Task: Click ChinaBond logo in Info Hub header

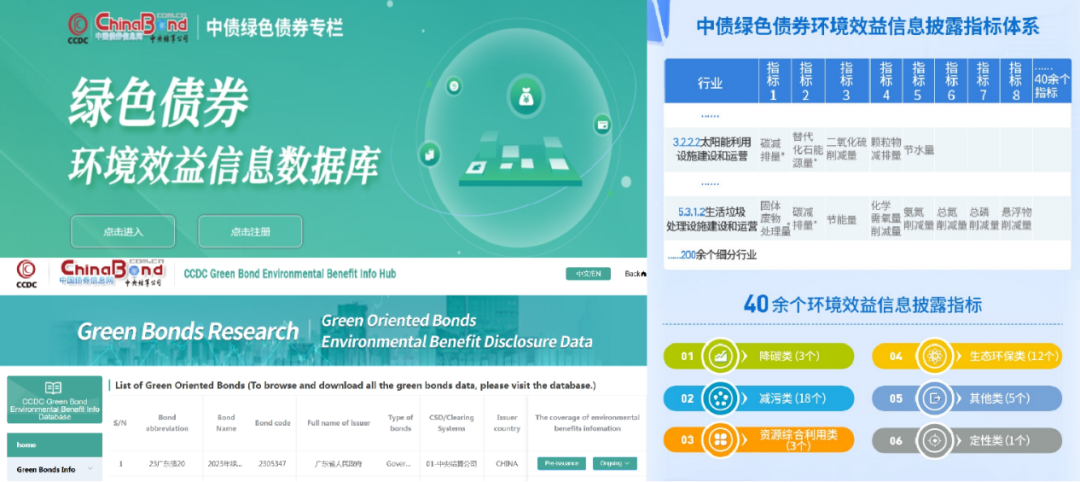Action: pos(110,273)
